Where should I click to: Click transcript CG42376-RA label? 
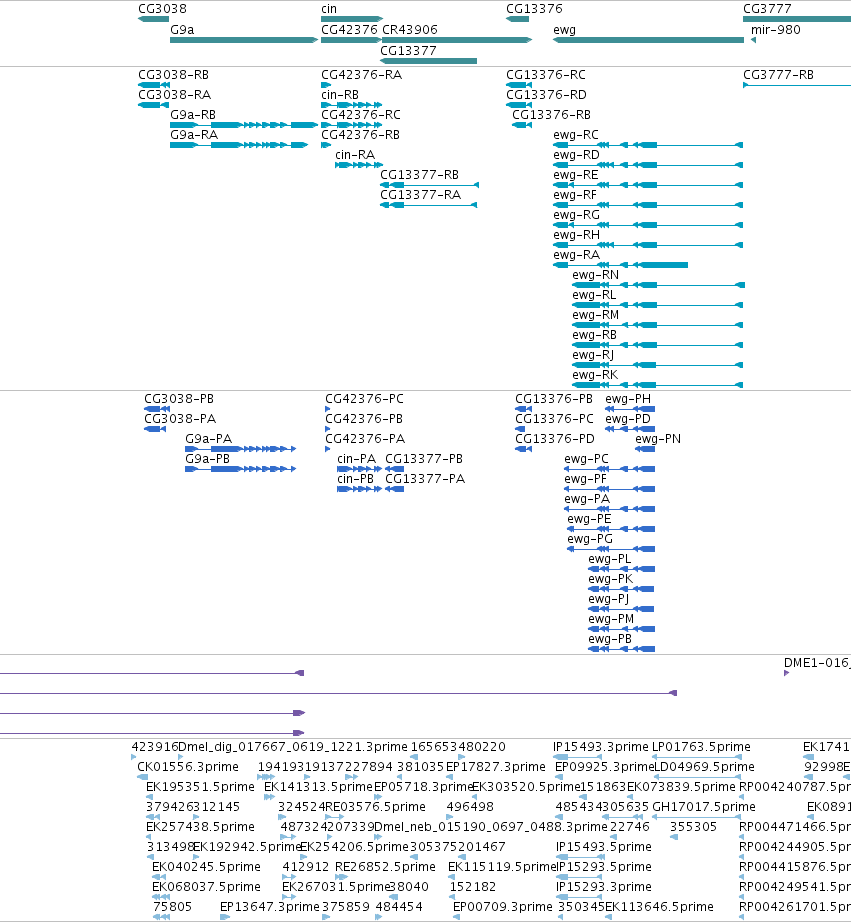click(x=362, y=75)
